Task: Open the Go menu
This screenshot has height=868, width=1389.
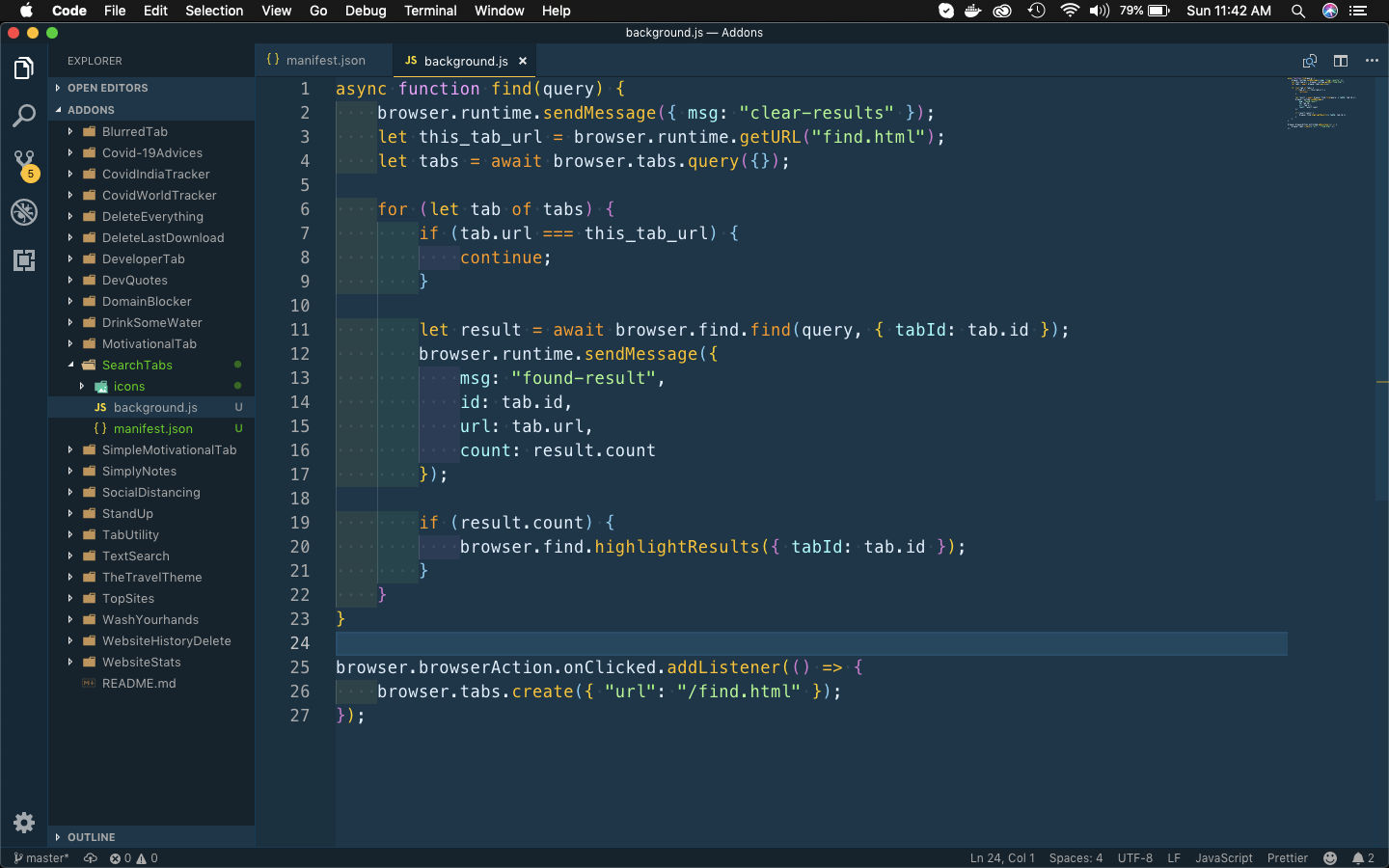Action: 318,11
